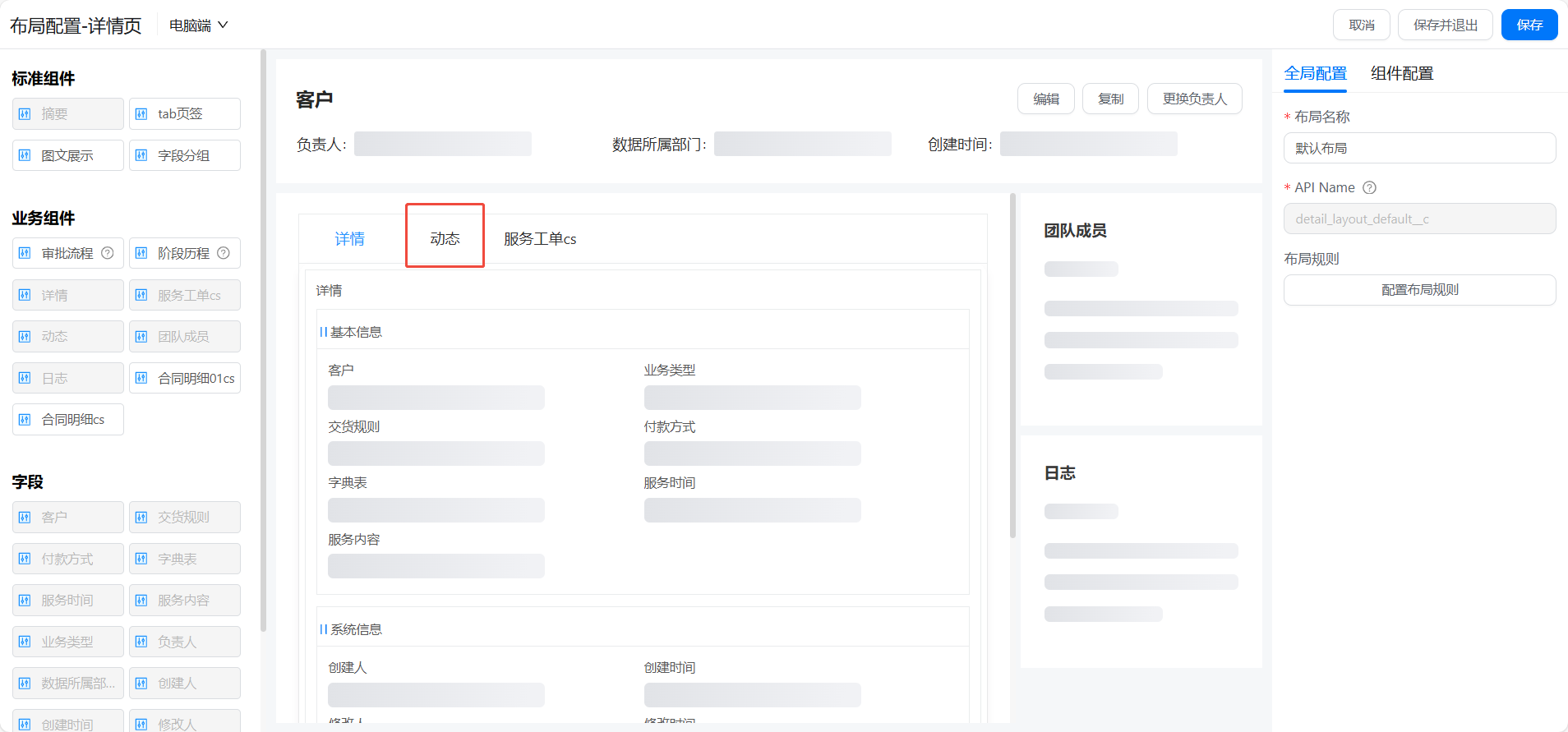Click the blue 保存 button
The width and height of the screenshot is (1568, 732).
[x=1529, y=25]
